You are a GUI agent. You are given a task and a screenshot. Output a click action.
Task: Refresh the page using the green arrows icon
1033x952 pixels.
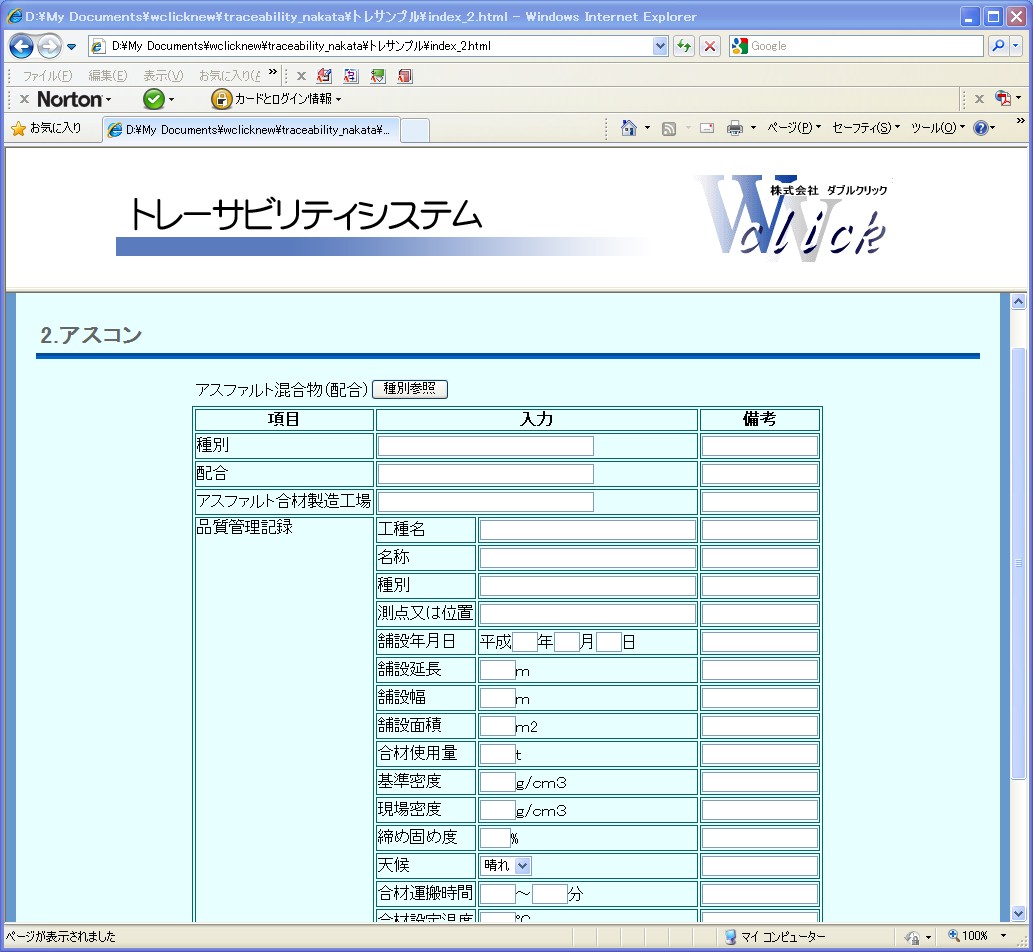684,46
